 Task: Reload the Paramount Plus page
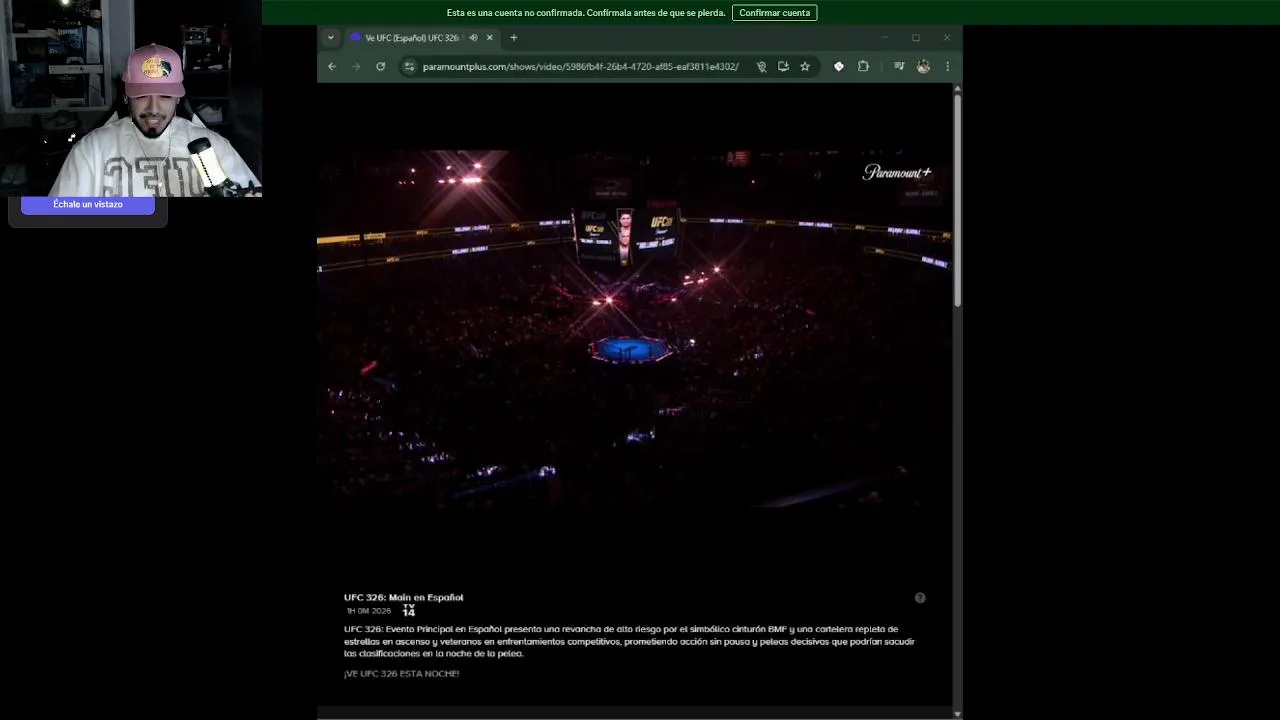pyautogui.click(x=380, y=66)
